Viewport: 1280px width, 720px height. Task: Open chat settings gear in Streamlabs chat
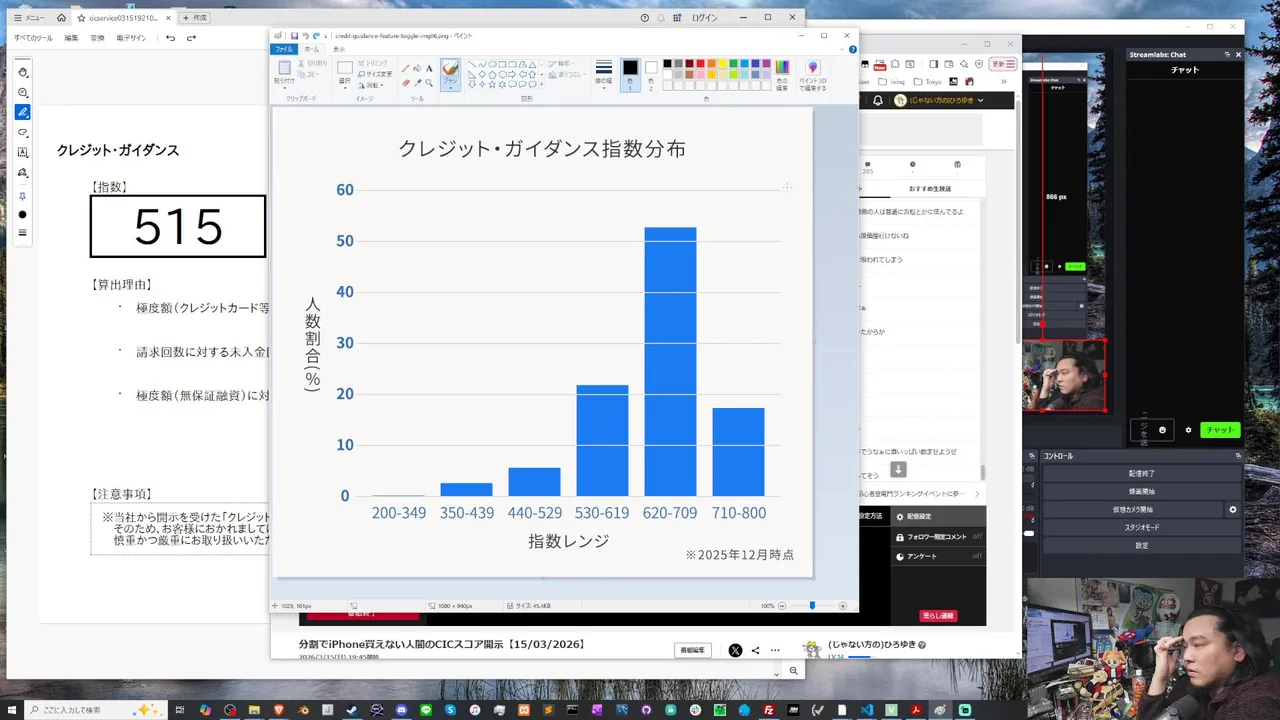(1188, 430)
